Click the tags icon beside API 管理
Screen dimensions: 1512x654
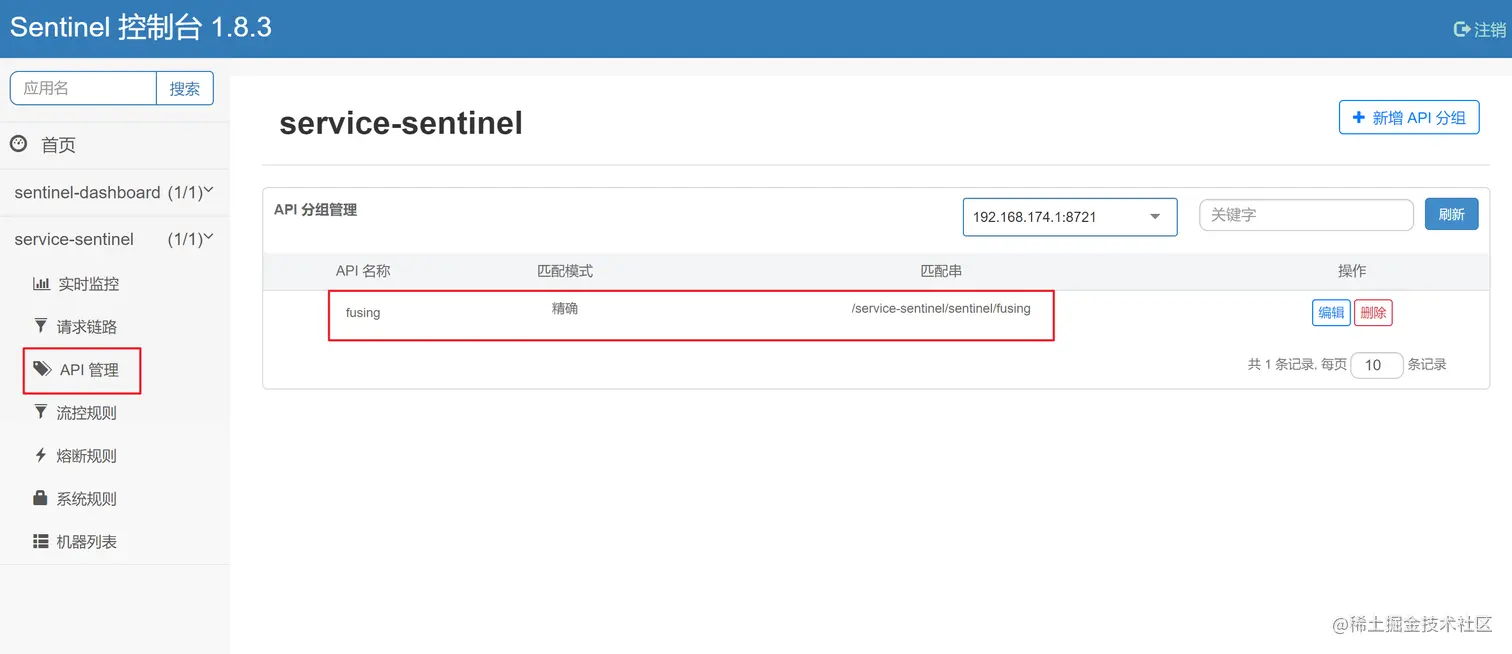(x=42, y=369)
